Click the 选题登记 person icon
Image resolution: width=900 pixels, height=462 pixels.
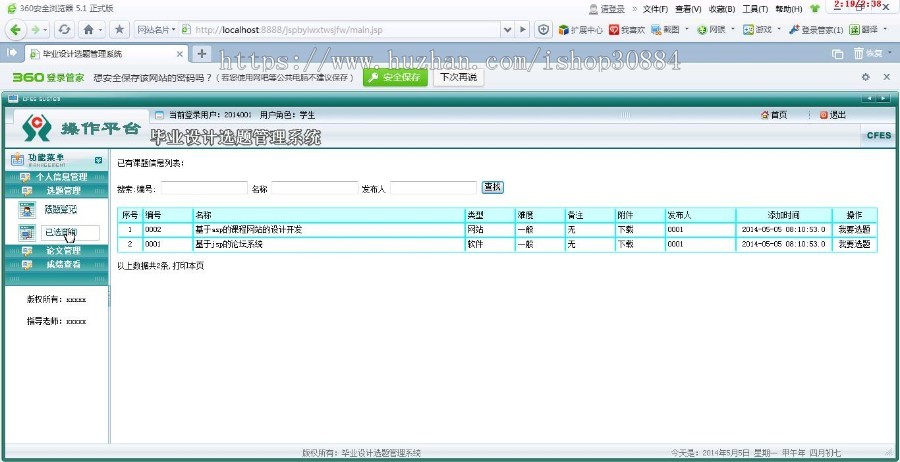click(26, 210)
